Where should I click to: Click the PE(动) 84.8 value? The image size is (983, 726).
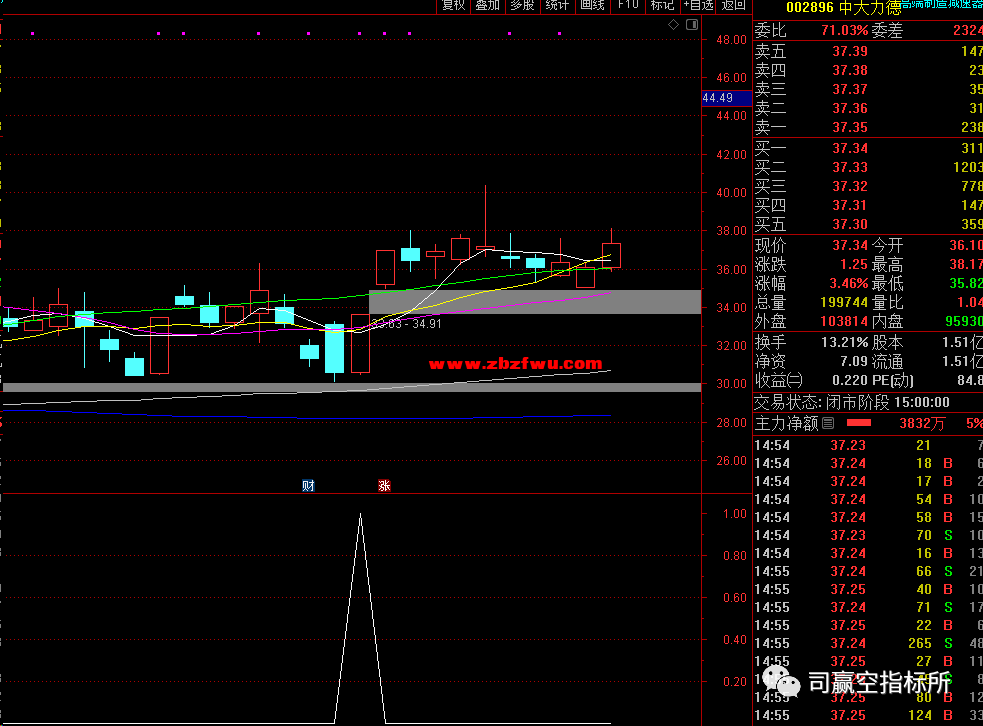(x=970, y=380)
